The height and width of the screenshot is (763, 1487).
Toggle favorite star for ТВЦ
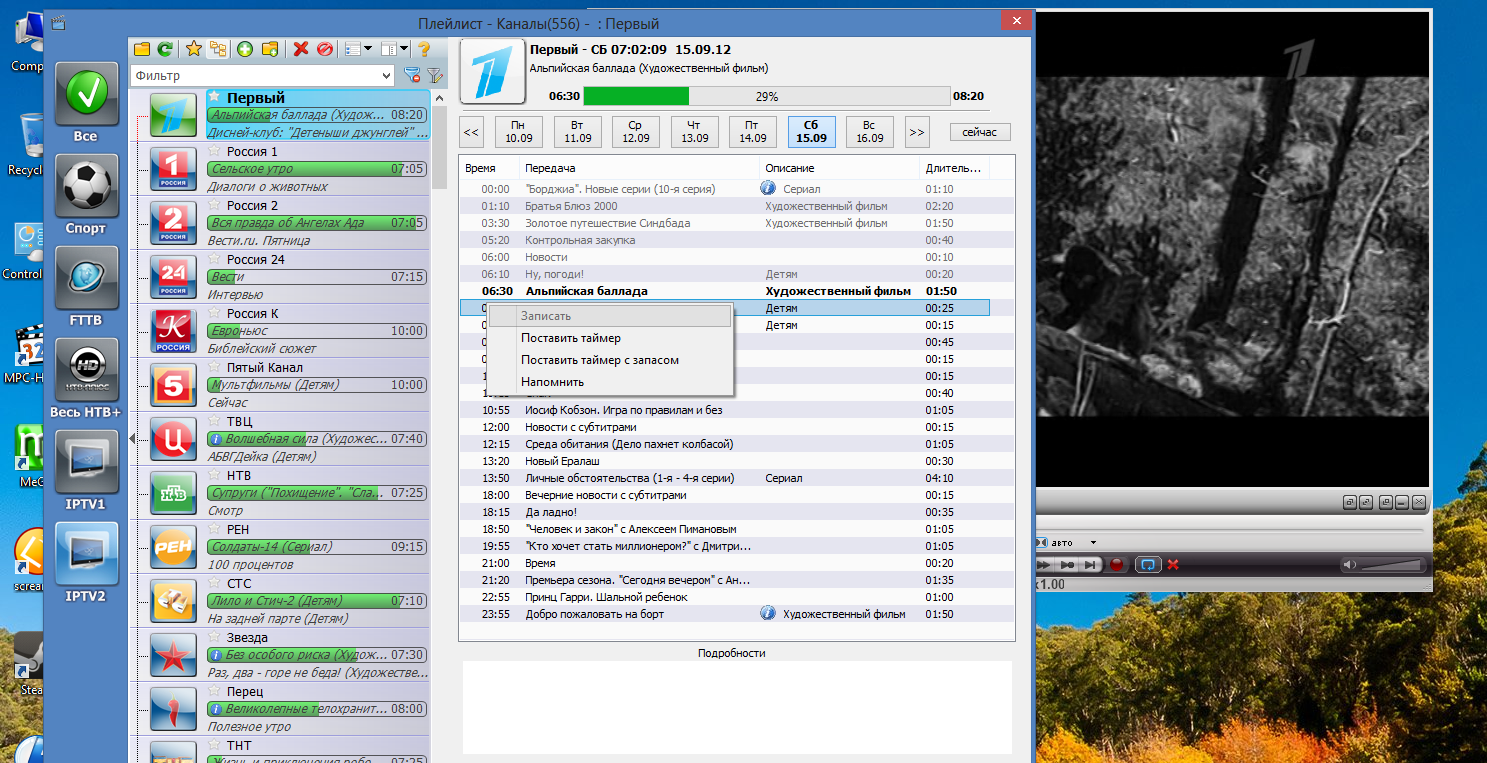point(214,421)
